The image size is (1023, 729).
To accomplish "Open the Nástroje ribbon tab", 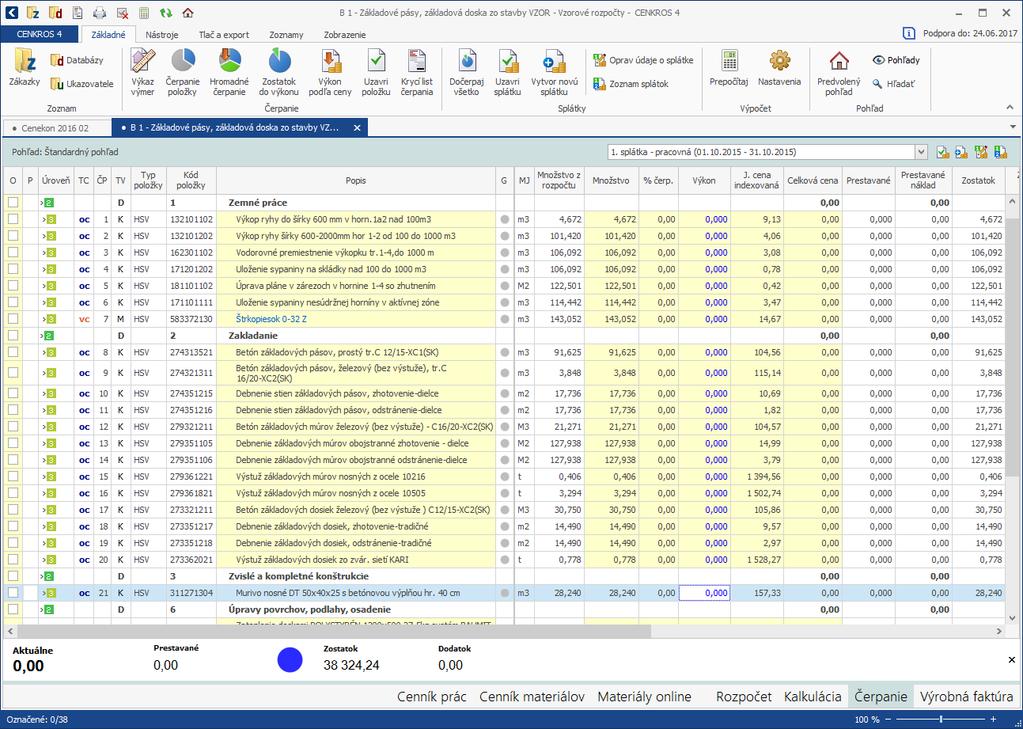I will pos(162,35).
